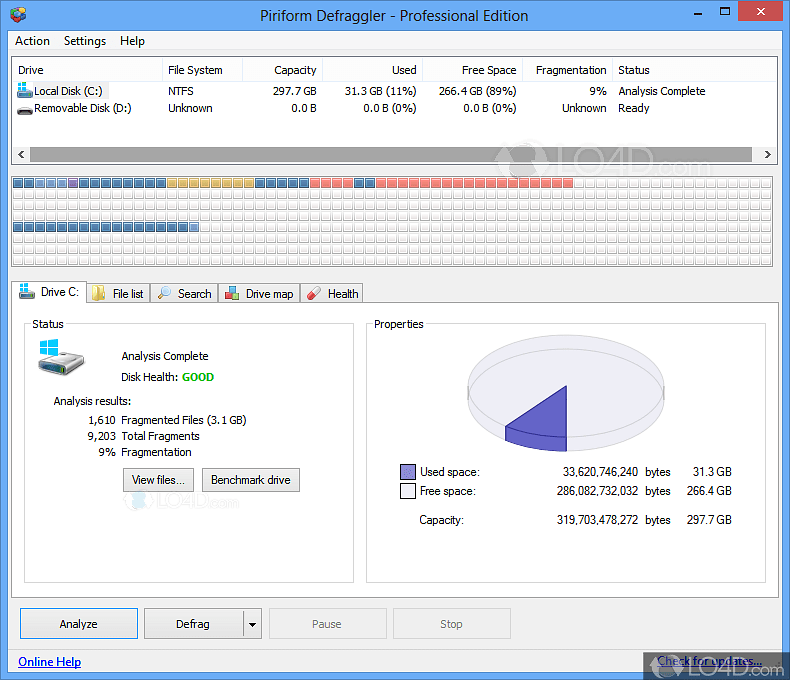Open the Settings menu
This screenshot has width=790, height=680.
tap(85, 41)
